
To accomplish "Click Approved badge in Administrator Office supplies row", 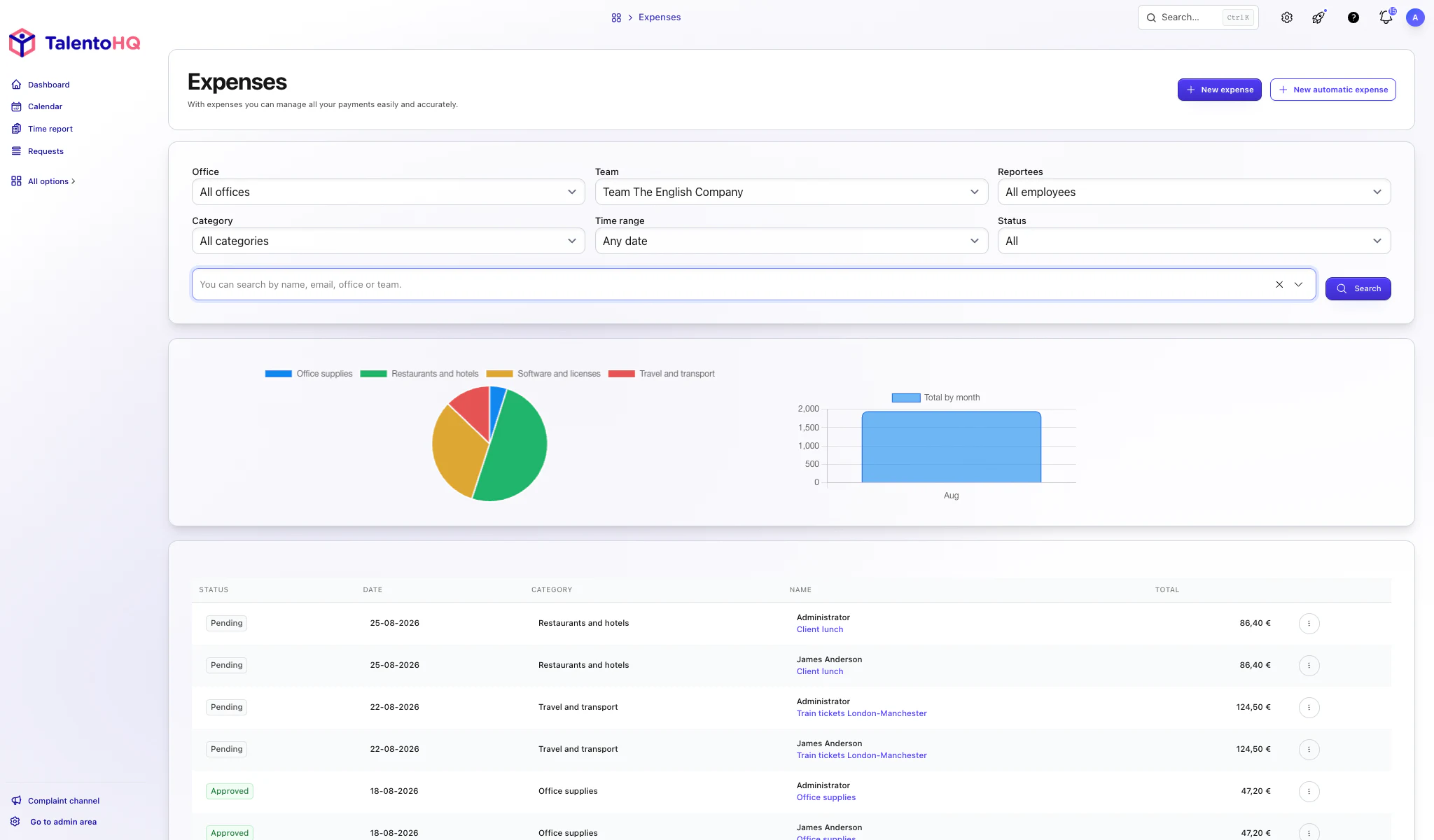I will [230, 791].
